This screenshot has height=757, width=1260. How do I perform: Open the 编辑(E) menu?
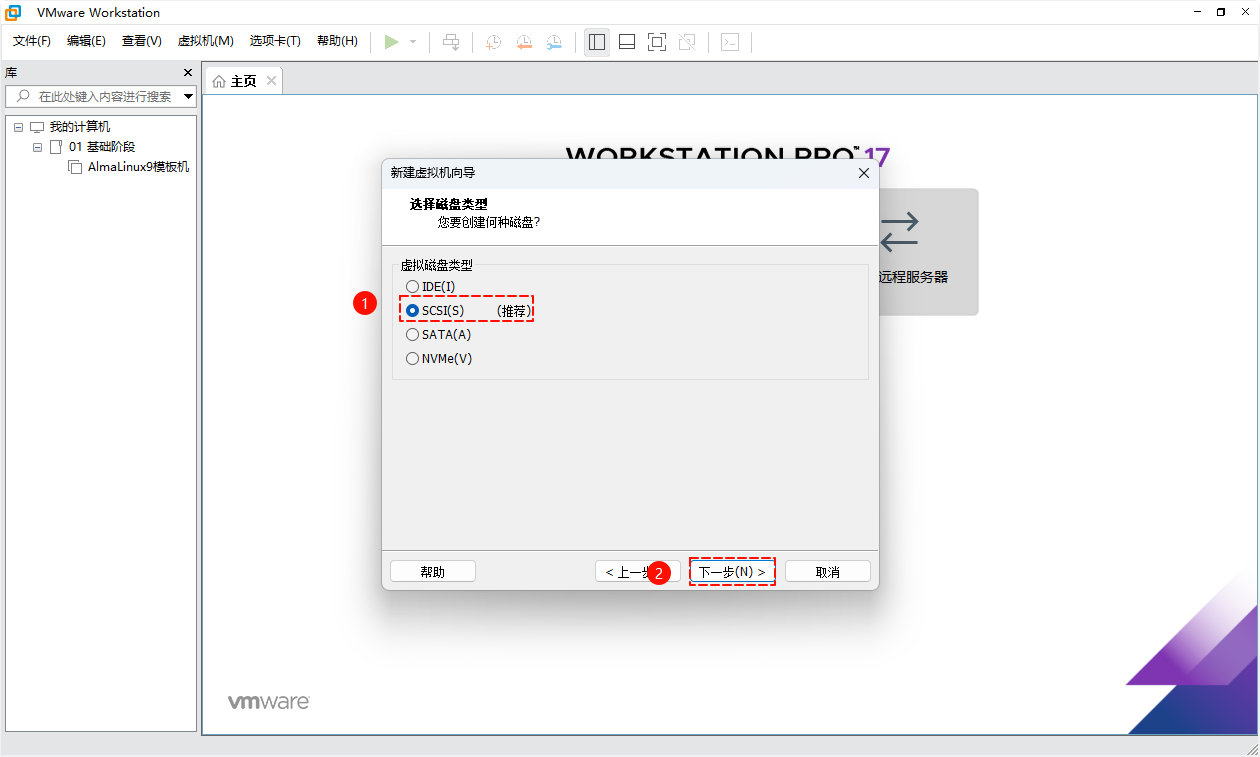pyautogui.click(x=86, y=41)
